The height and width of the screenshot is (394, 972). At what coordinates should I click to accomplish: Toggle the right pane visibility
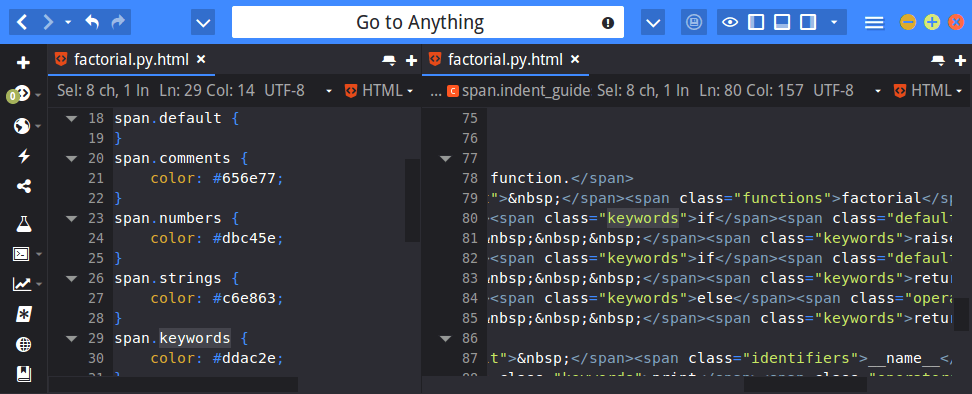point(808,23)
